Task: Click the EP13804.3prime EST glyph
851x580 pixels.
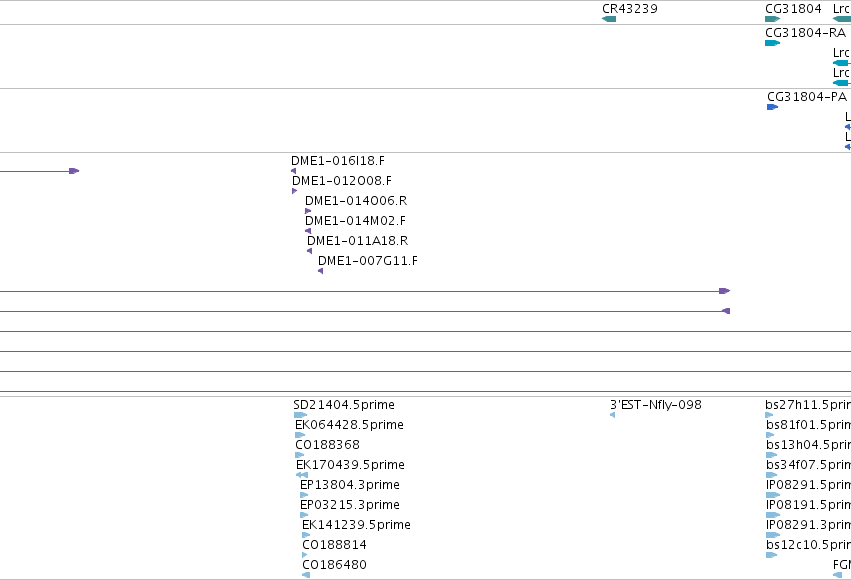Action: (304, 495)
